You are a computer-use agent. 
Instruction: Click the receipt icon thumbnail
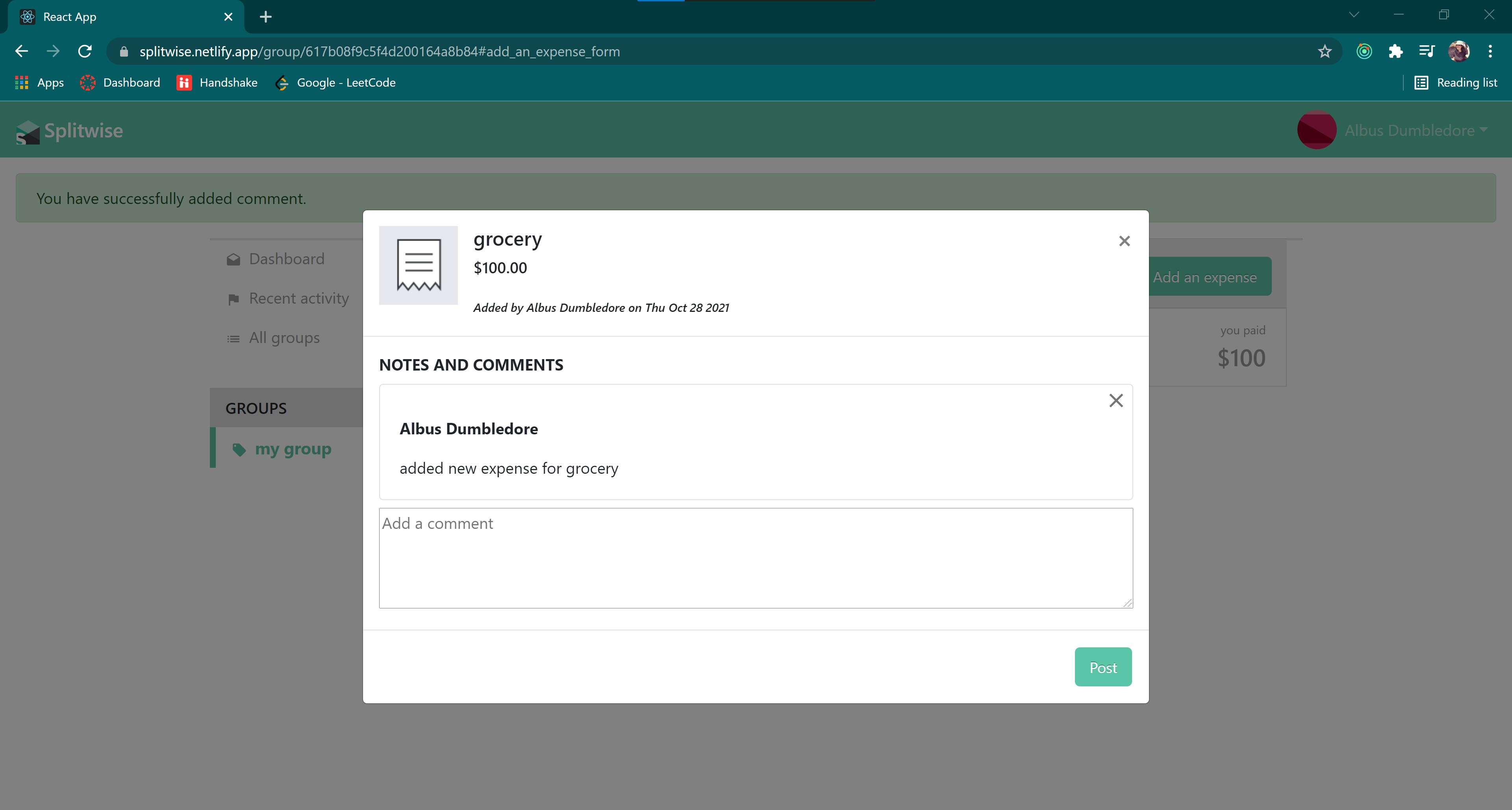[418, 265]
